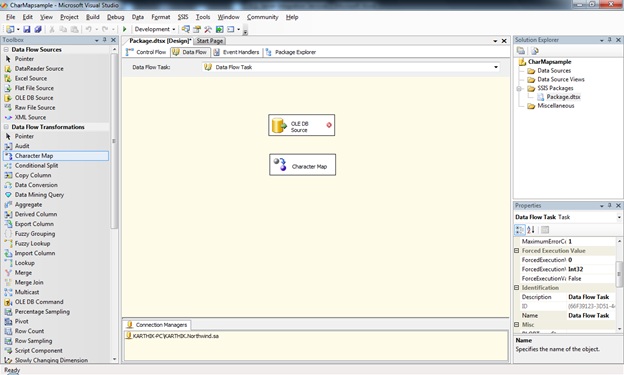Collapse the Data Flow Sources group
624x375 pixels.
pyautogui.click(x=6, y=50)
